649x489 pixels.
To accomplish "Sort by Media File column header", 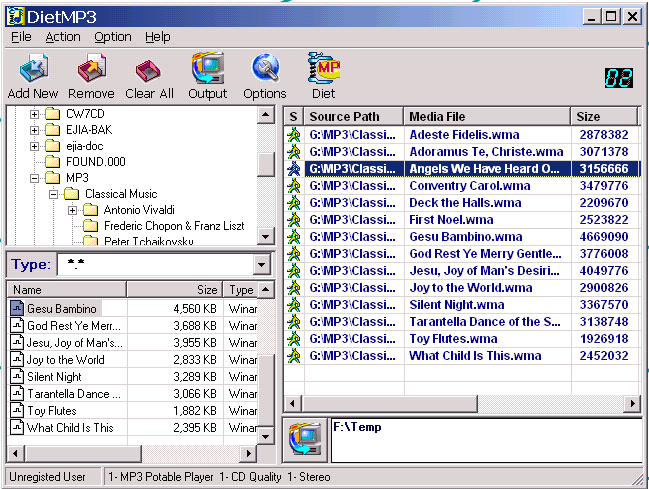I will (x=487, y=116).
